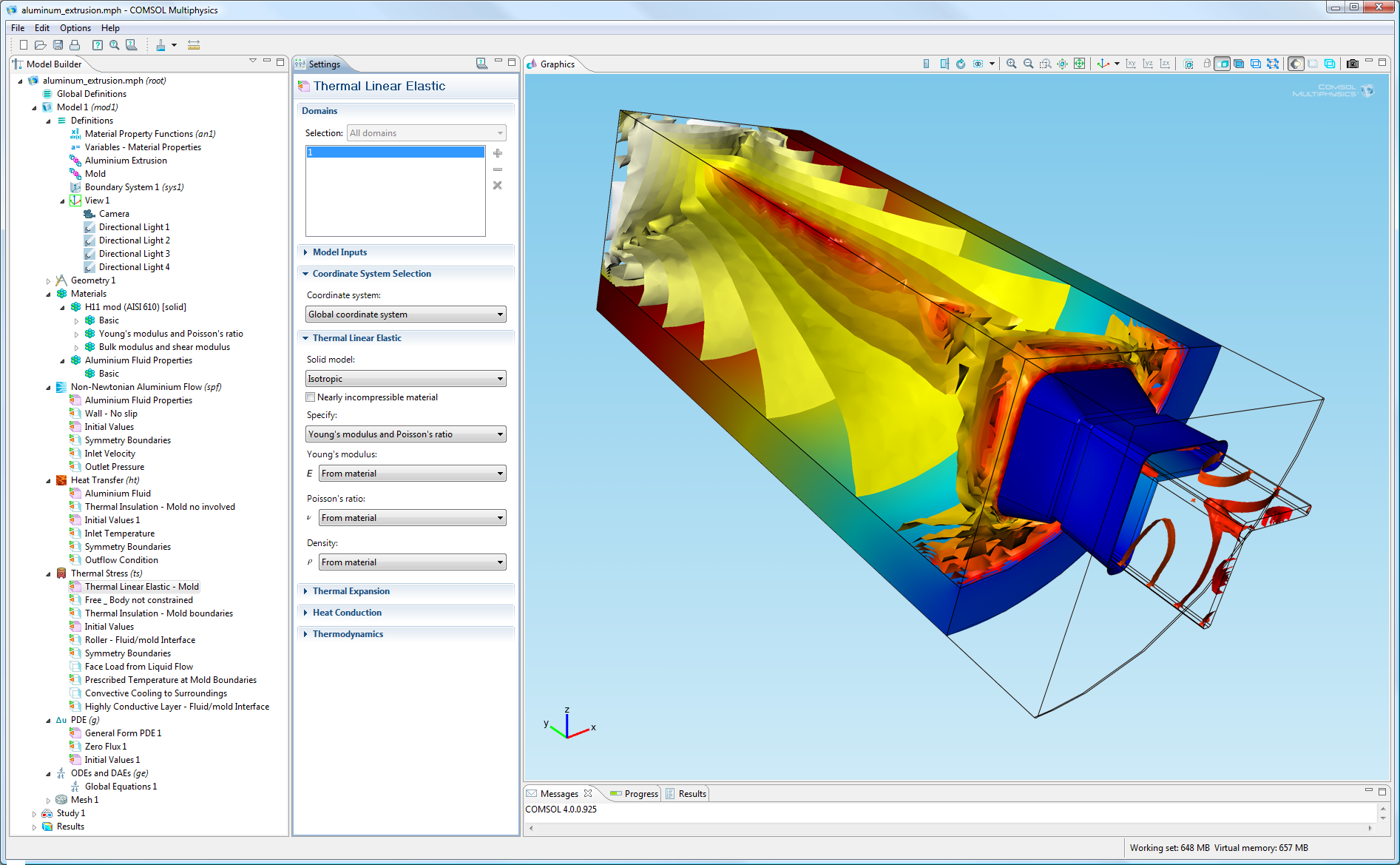Select Young's modulus and Poisson's ratio specify option

point(405,434)
